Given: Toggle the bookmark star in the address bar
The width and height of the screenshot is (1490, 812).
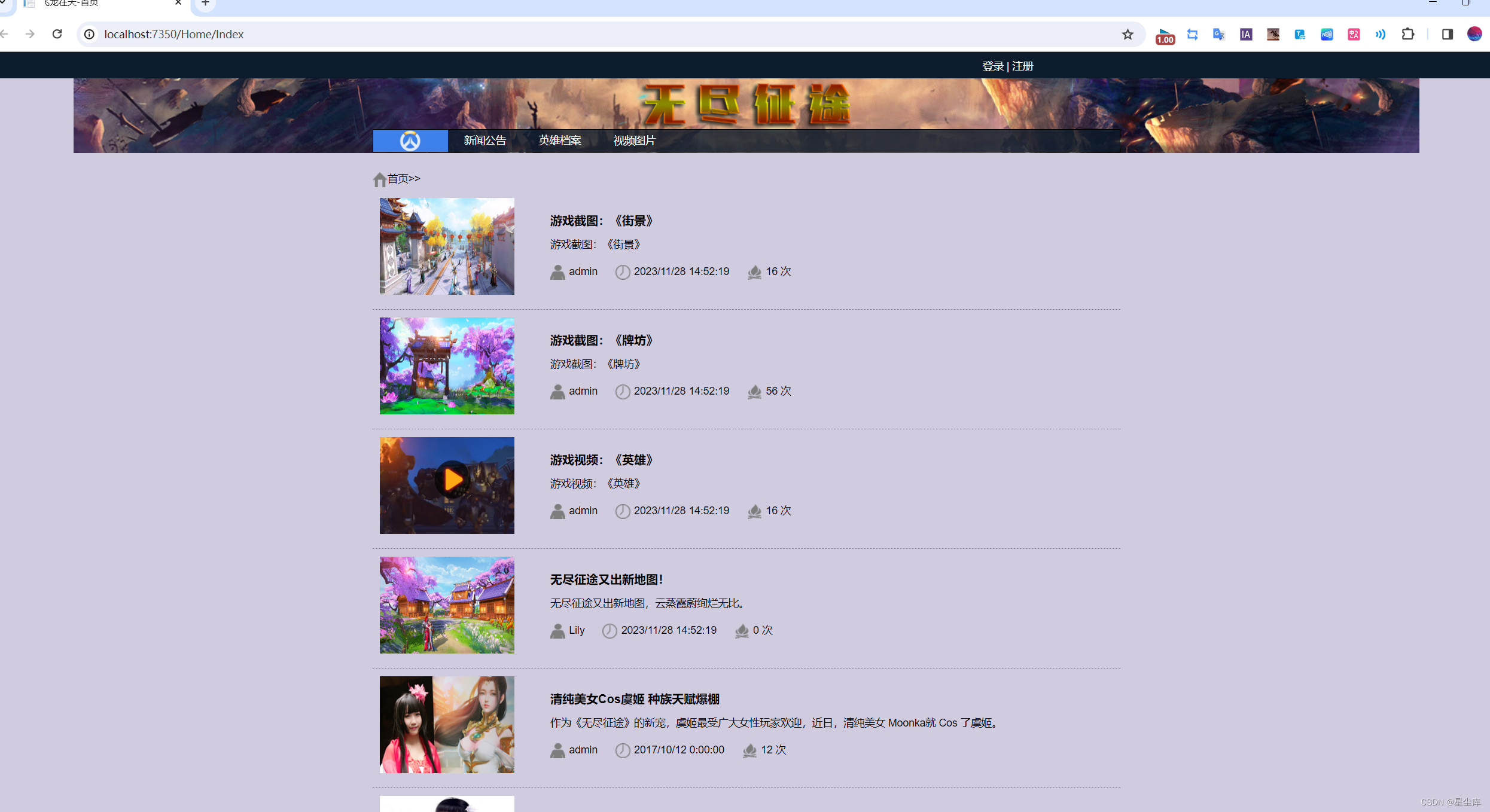Looking at the screenshot, I should click(1127, 34).
